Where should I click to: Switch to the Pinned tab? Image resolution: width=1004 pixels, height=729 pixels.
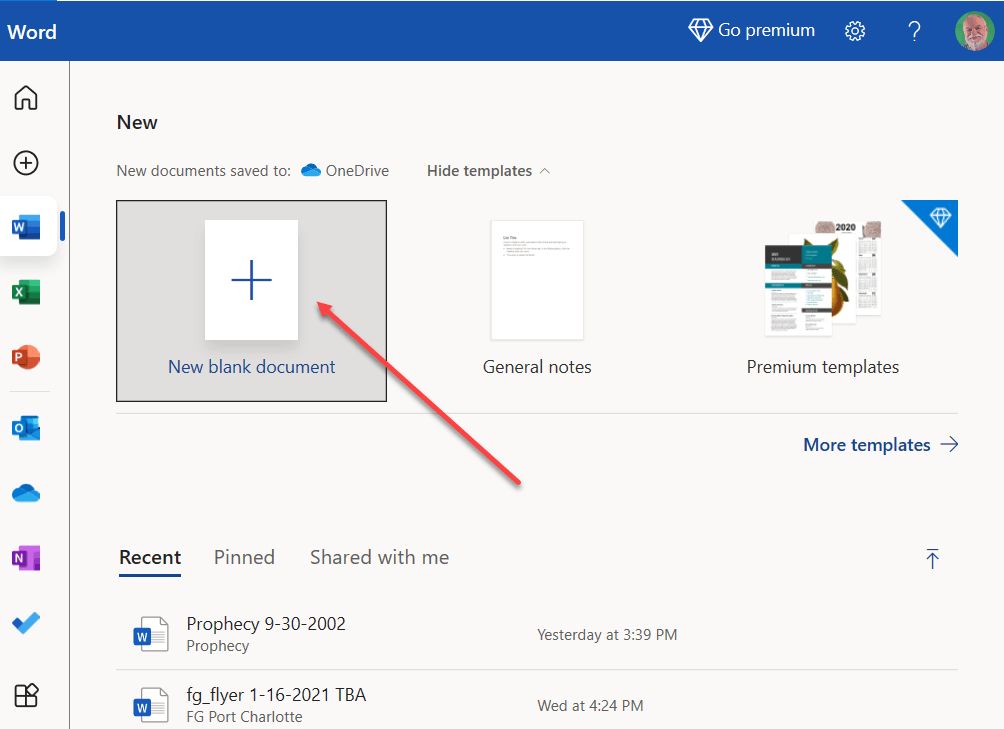tap(244, 557)
